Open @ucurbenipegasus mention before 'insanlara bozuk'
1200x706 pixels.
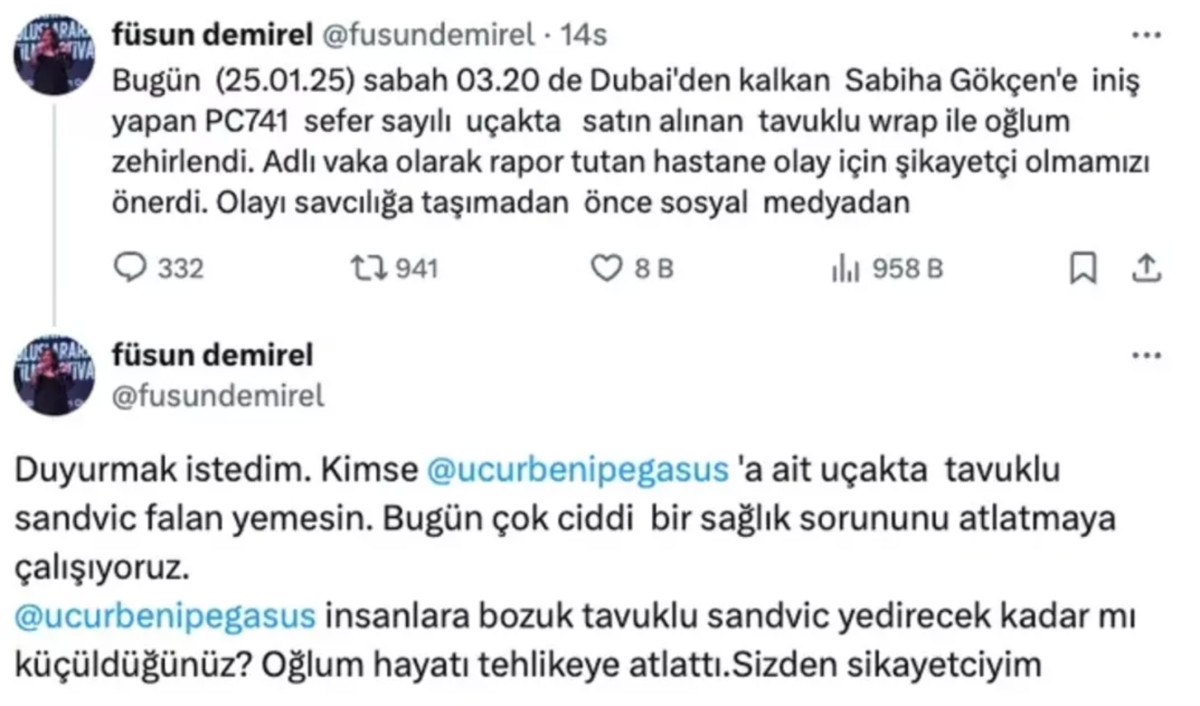click(166, 614)
